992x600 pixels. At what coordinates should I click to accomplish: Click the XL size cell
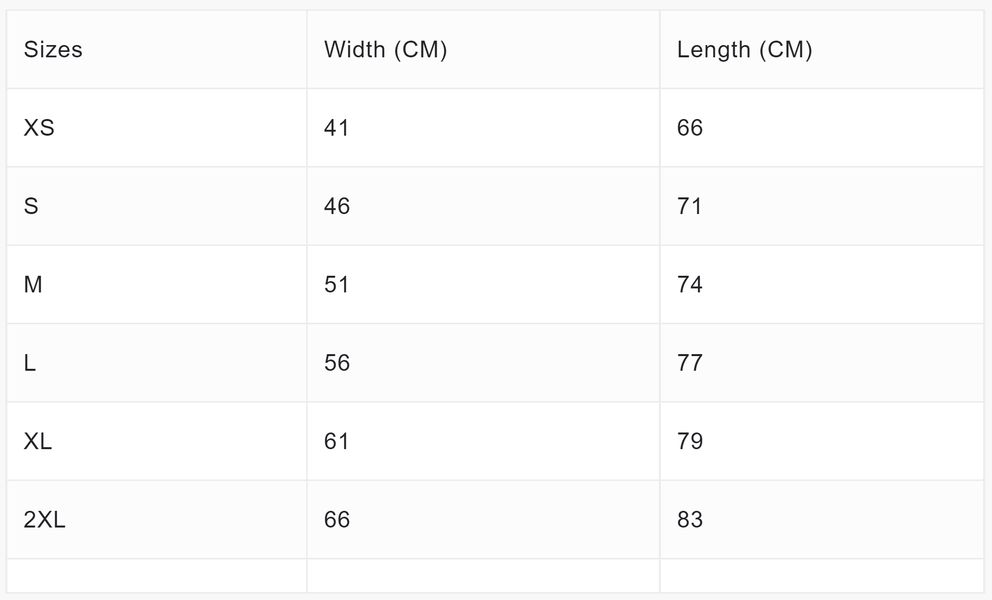pos(157,441)
